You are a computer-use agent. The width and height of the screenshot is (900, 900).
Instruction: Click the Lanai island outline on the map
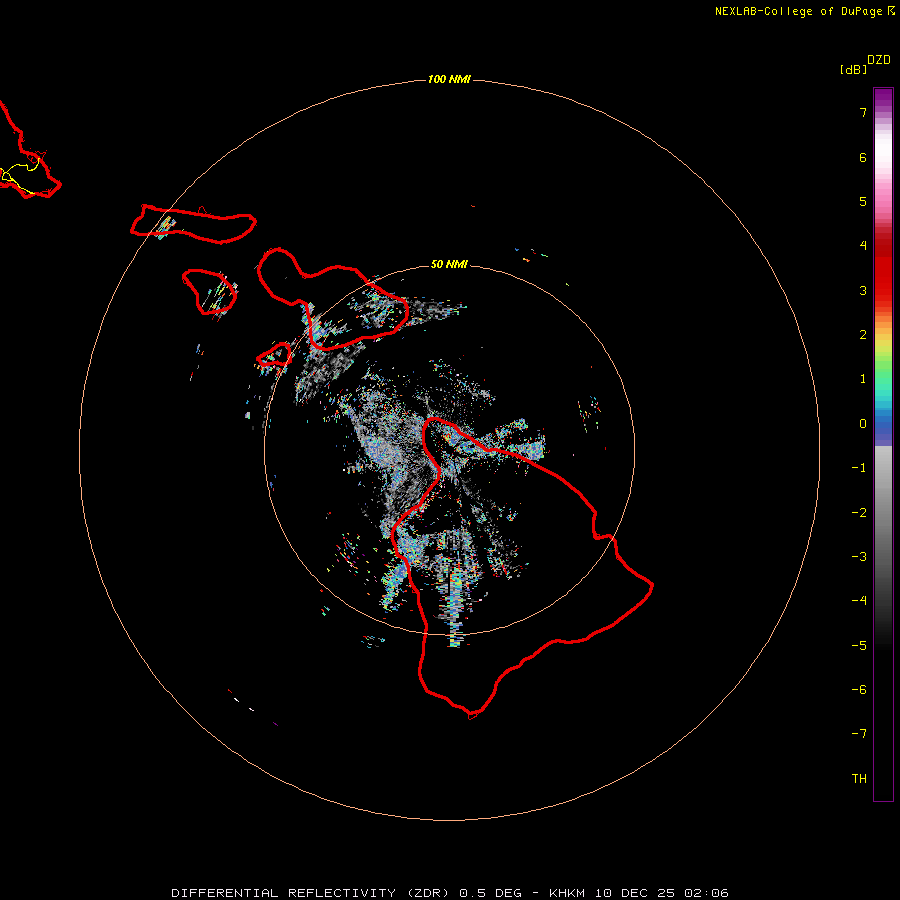coord(209,292)
